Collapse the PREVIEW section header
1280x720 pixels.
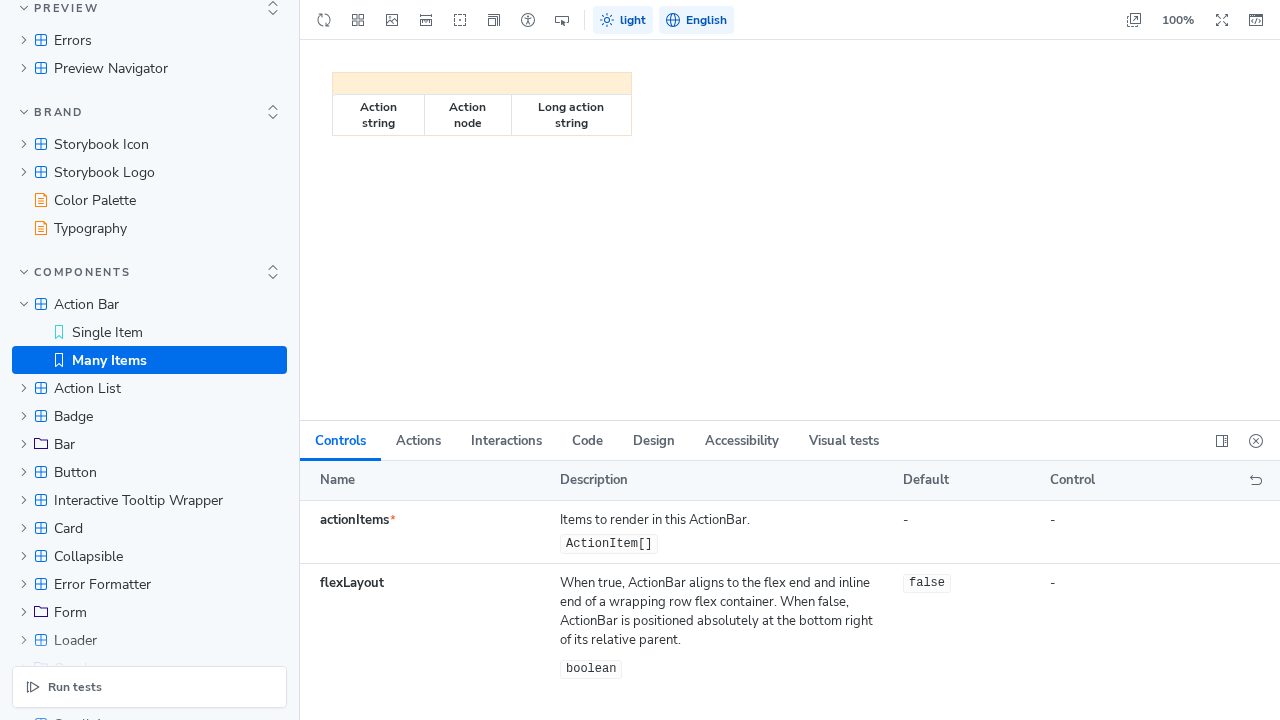click(x=60, y=8)
